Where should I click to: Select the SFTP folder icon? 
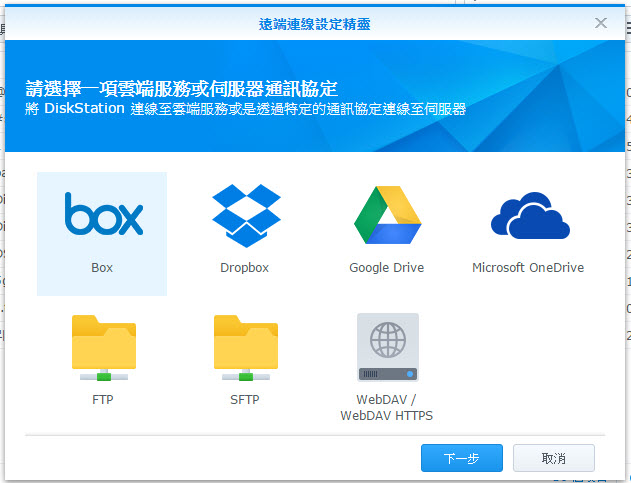(x=246, y=348)
